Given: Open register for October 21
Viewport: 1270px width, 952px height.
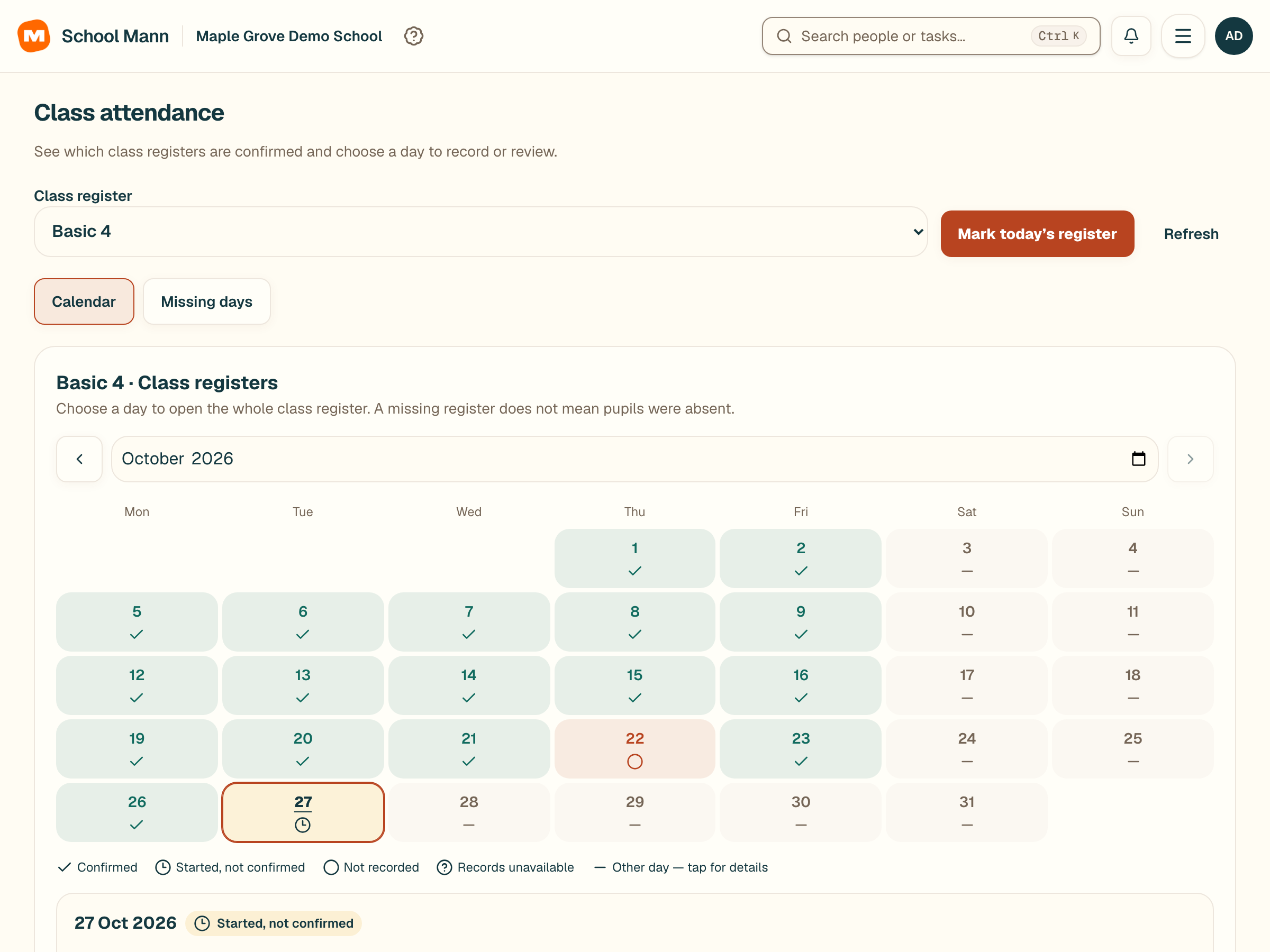Looking at the screenshot, I should click(469, 749).
